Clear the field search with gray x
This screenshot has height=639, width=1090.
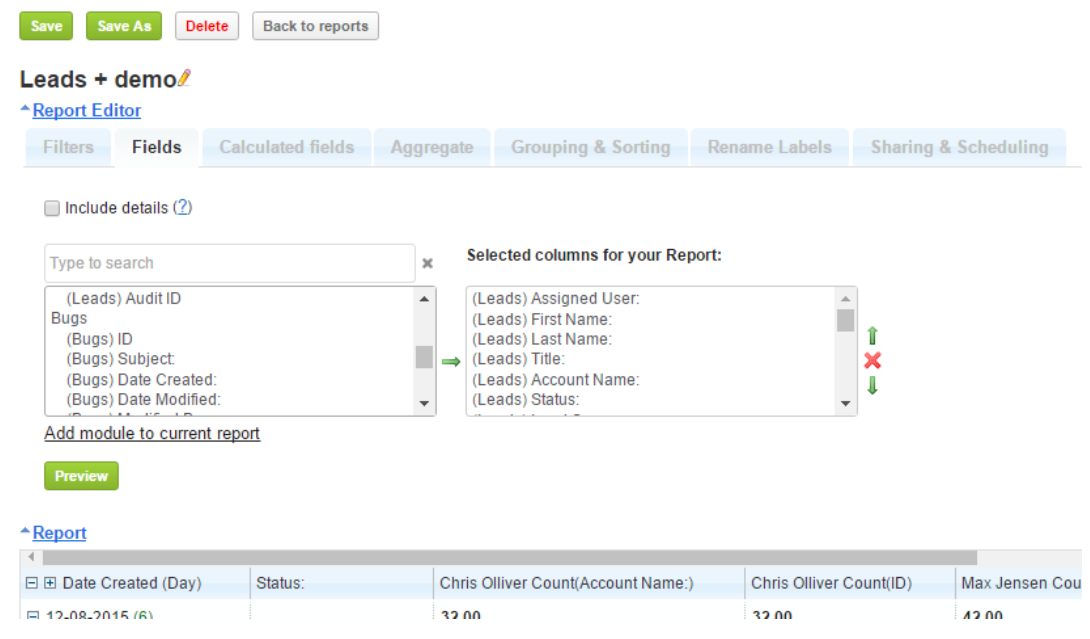(x=427, y=264)
